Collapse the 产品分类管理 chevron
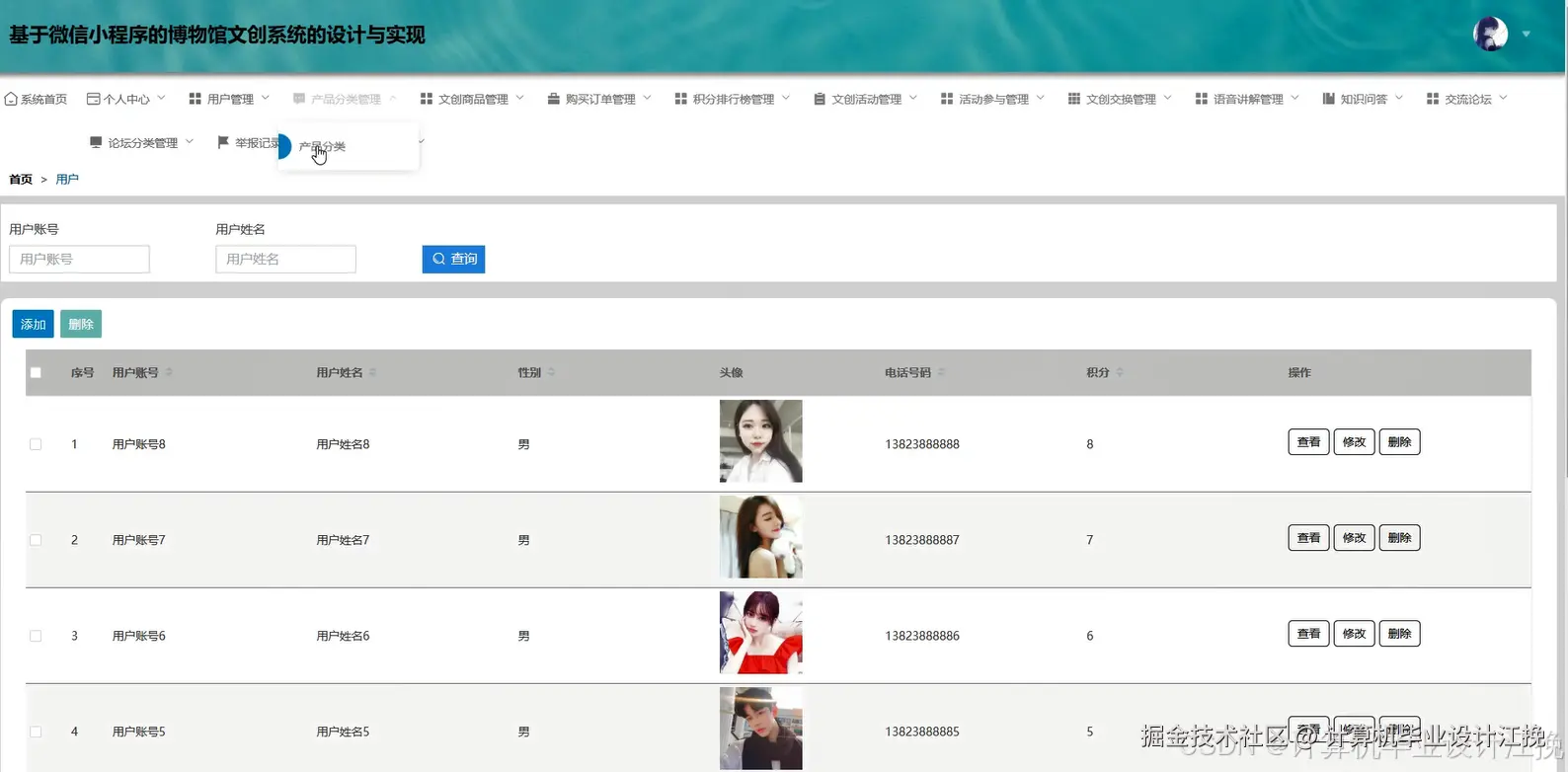The height and width of the screenshot is (772, 1568). [x=392, y=98]
